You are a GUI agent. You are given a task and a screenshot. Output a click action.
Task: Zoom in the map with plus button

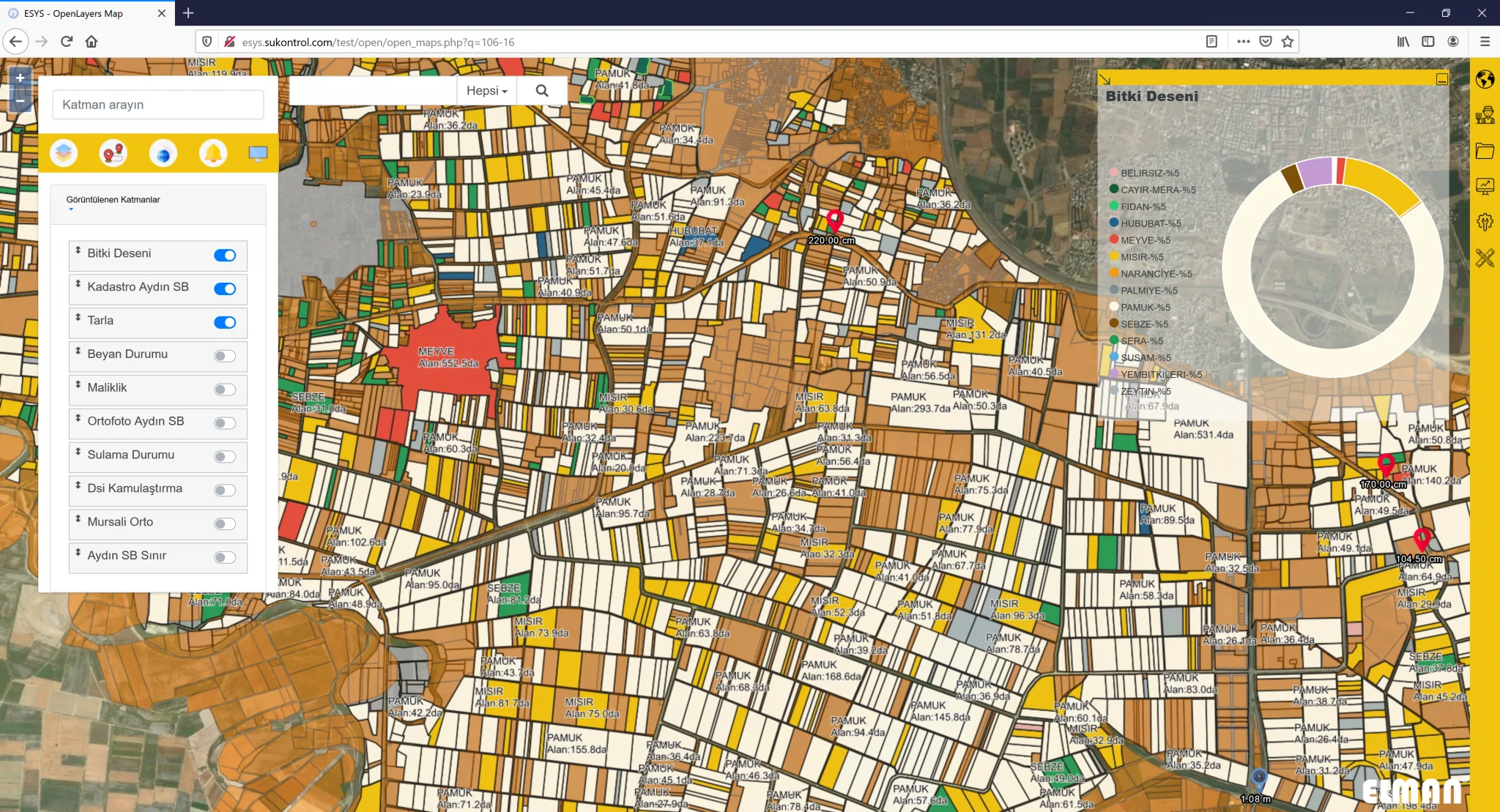20,78
